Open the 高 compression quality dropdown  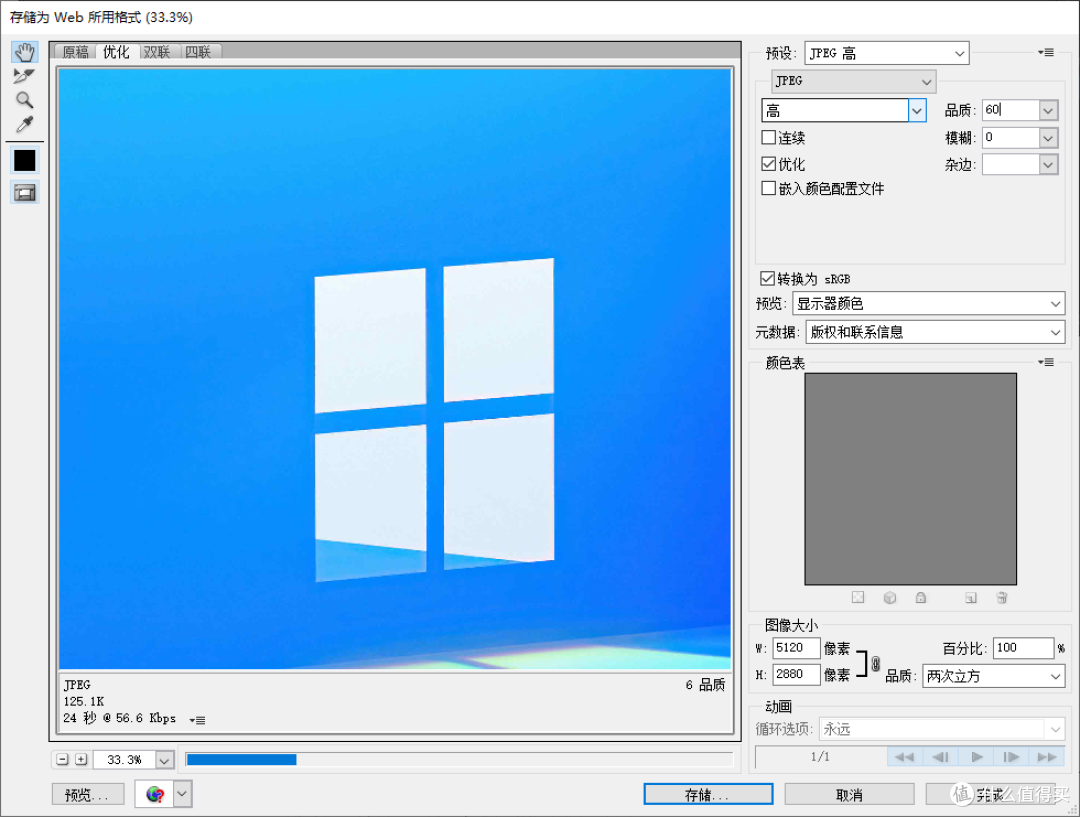pos(844,110)
